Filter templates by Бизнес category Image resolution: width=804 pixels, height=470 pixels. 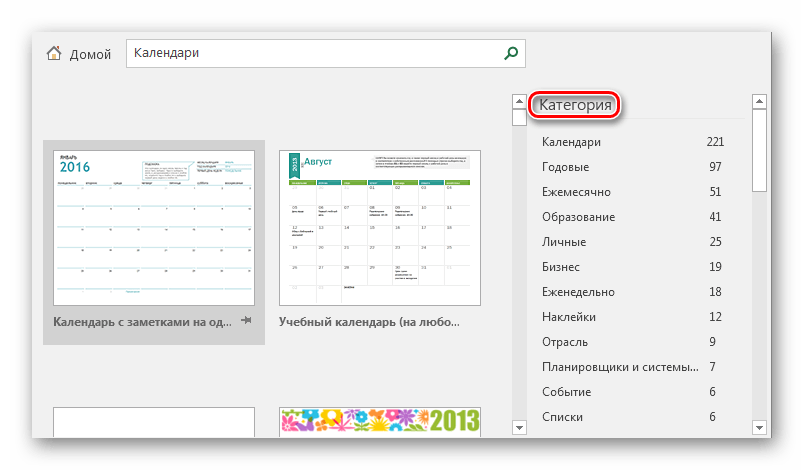(561, 267)
